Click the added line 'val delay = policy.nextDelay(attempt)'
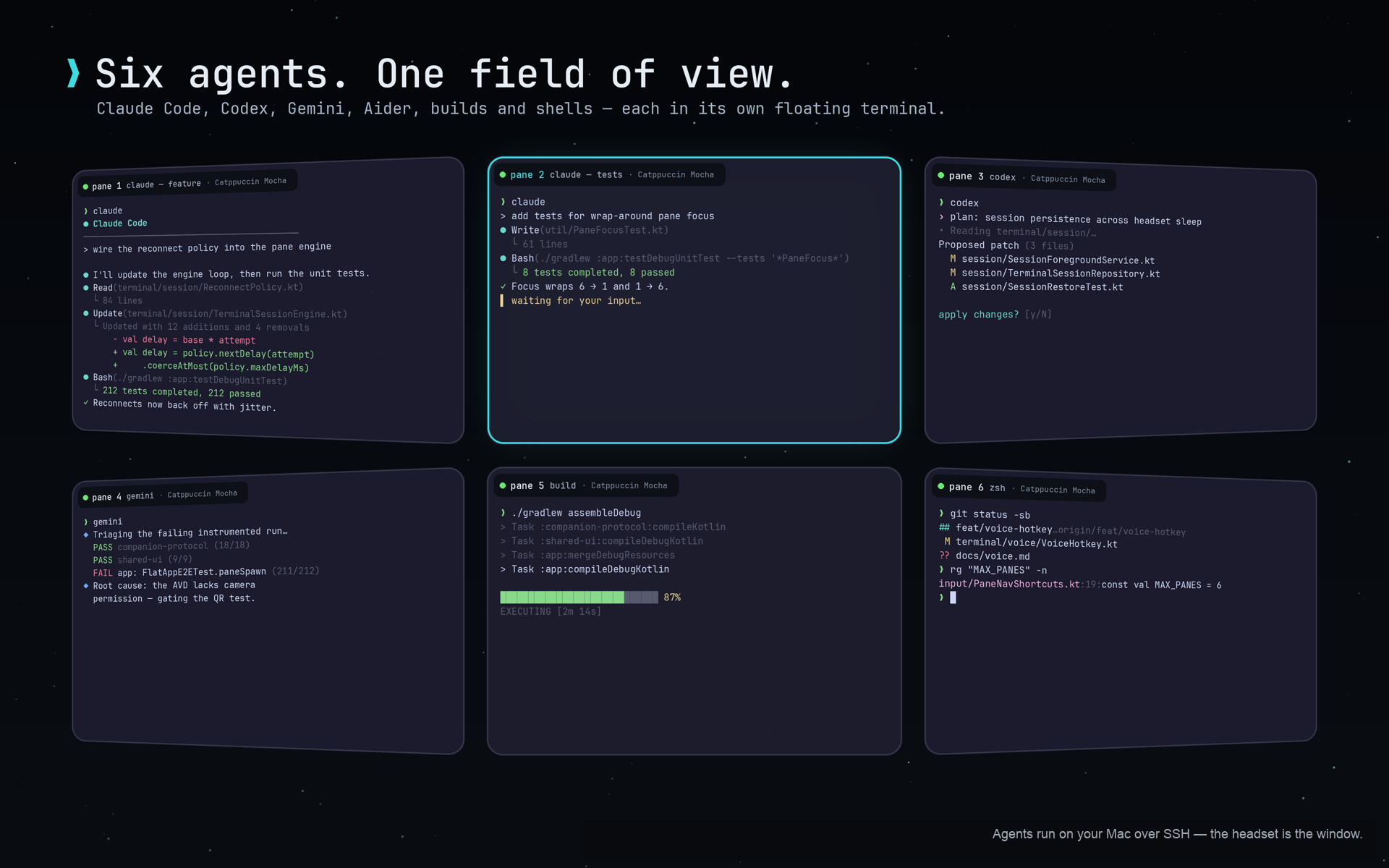The image size is (1389, 868). click(x=218, y=354)
